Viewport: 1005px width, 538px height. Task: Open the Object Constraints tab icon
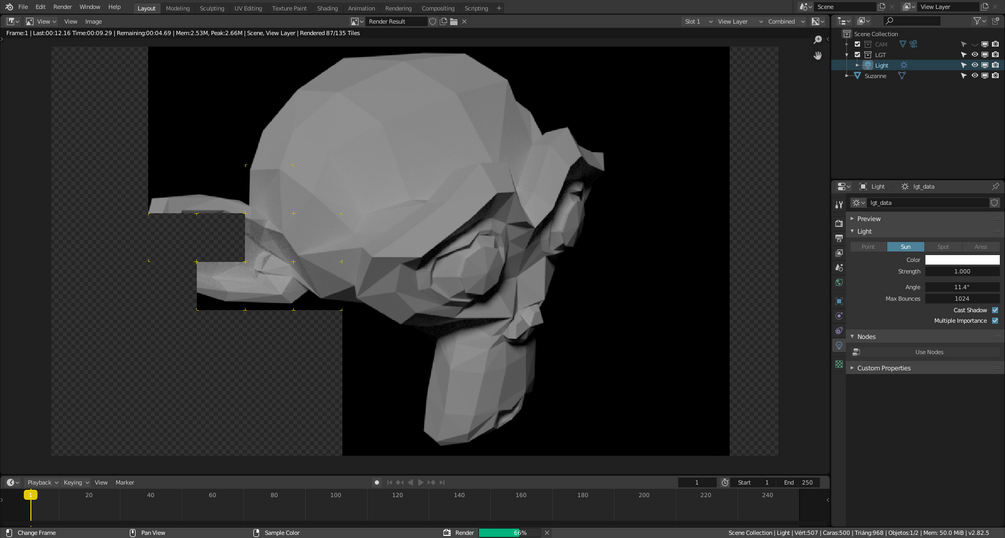839,330
